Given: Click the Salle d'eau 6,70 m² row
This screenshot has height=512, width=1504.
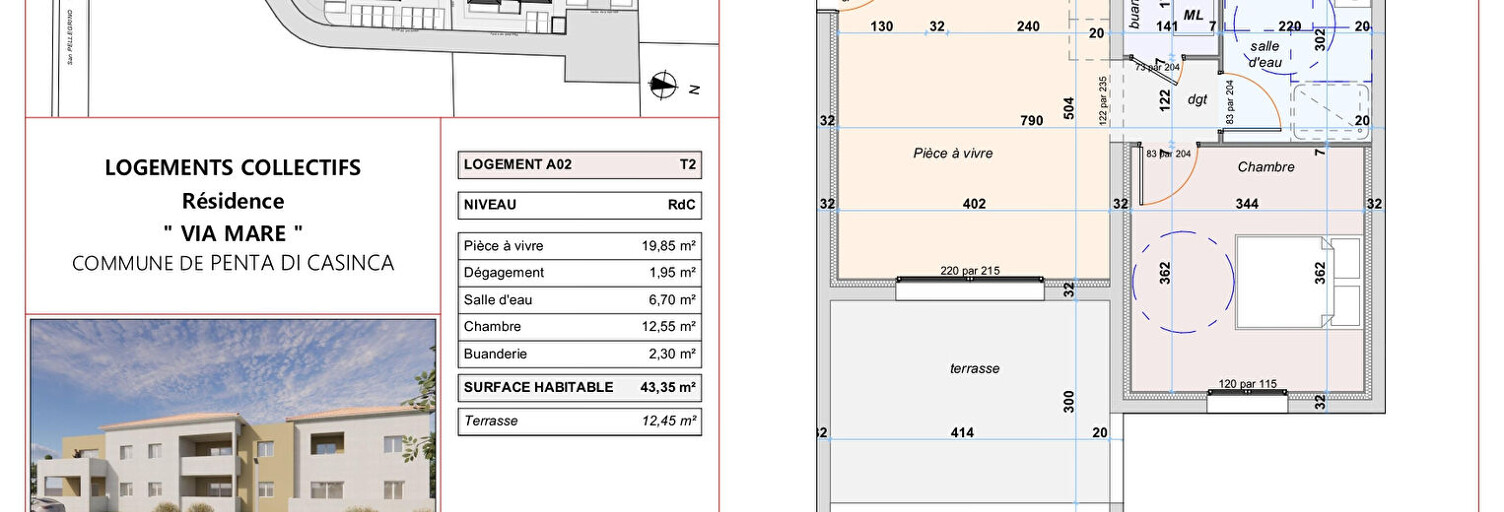Looking at the screenshot, I should point(580,300).
